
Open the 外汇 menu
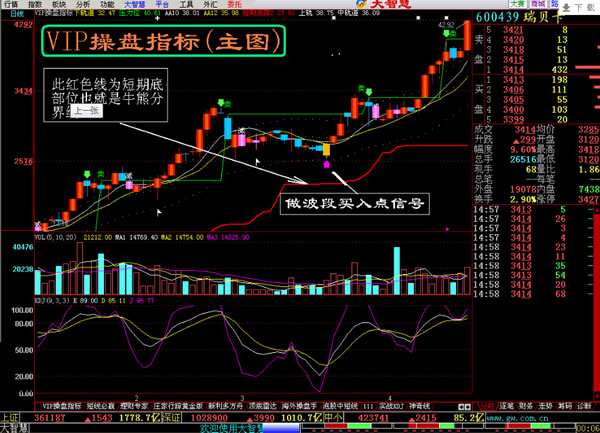point(210,4)
